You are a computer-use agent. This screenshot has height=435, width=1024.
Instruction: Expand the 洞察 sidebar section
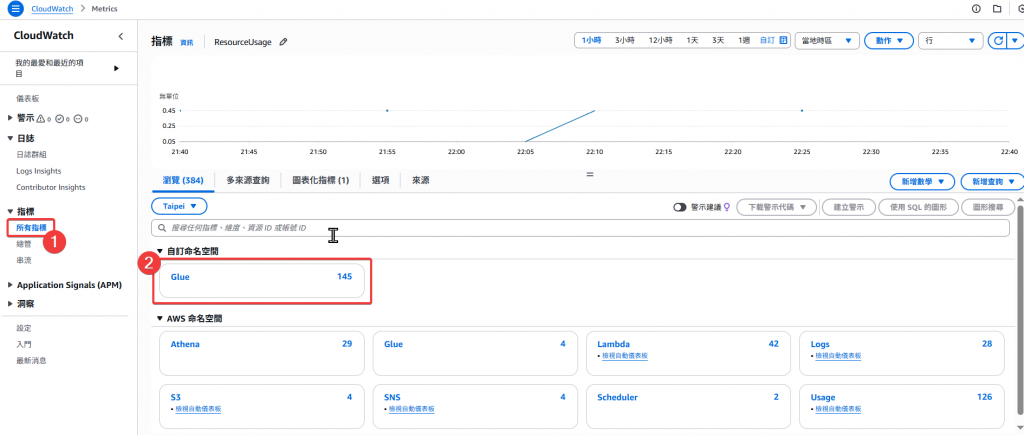coord(10,304)
